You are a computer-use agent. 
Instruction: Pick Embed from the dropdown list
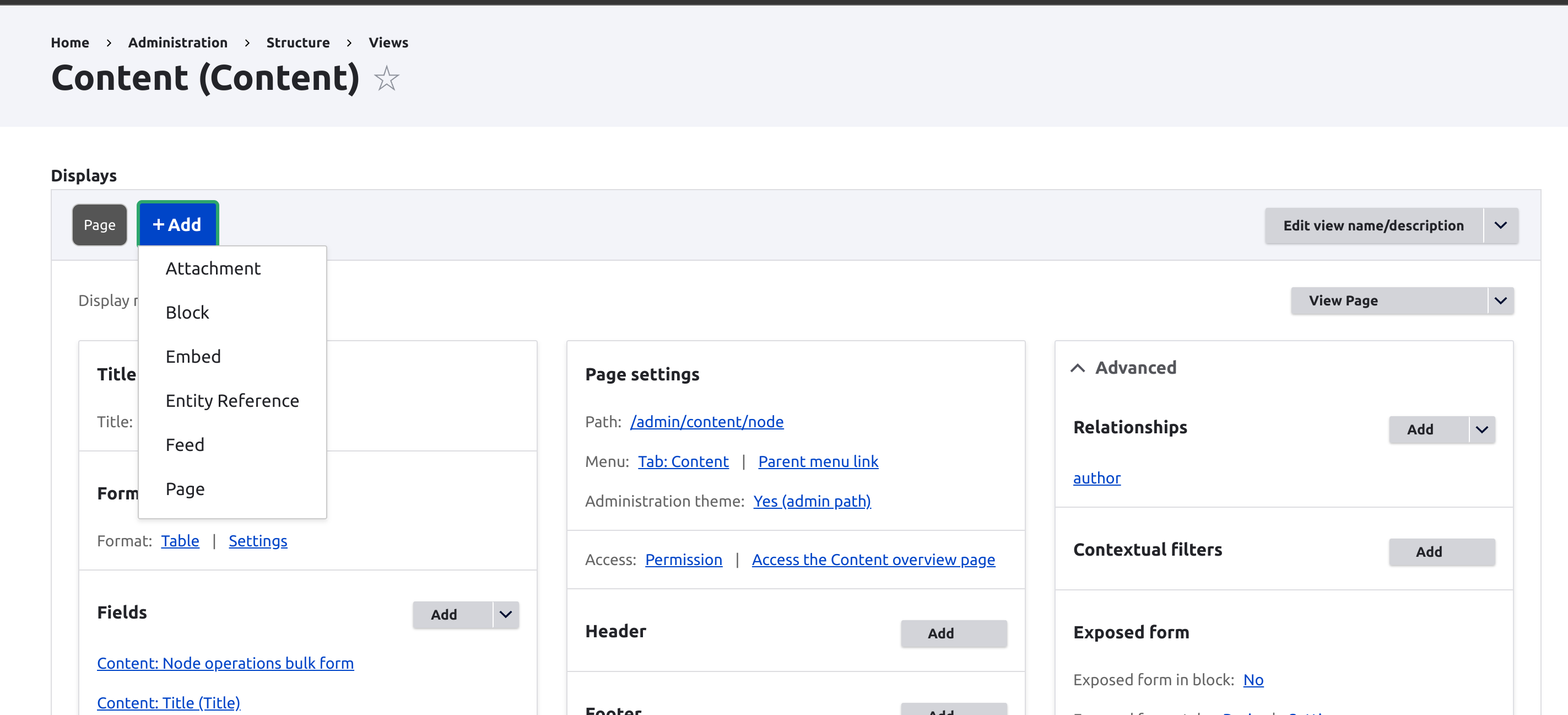tap(193, 357)
